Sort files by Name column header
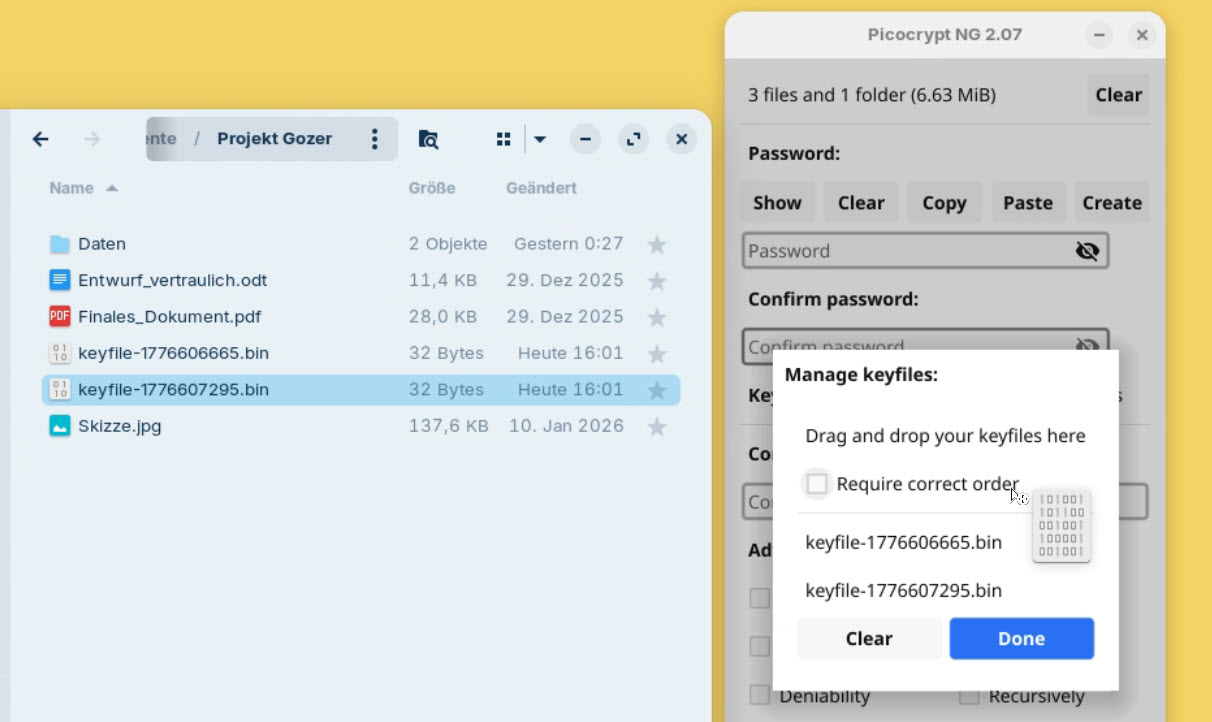This screenshot has width=1212, height=722. (72, 188)
